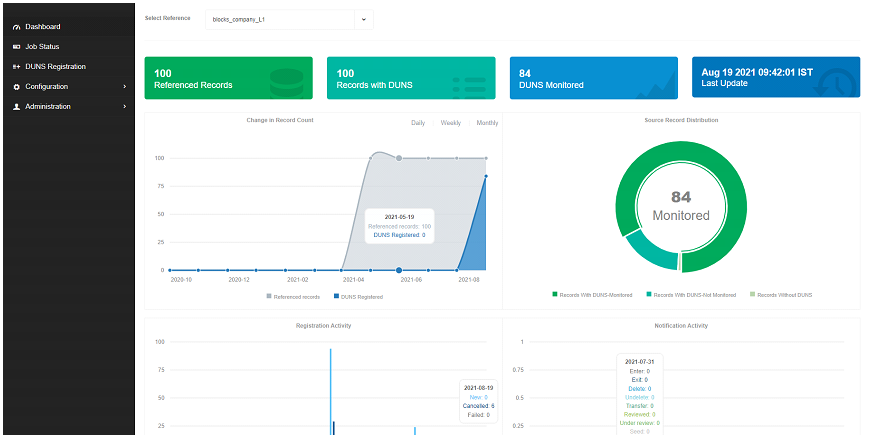Click database icon on Referenced Records card

286,84
